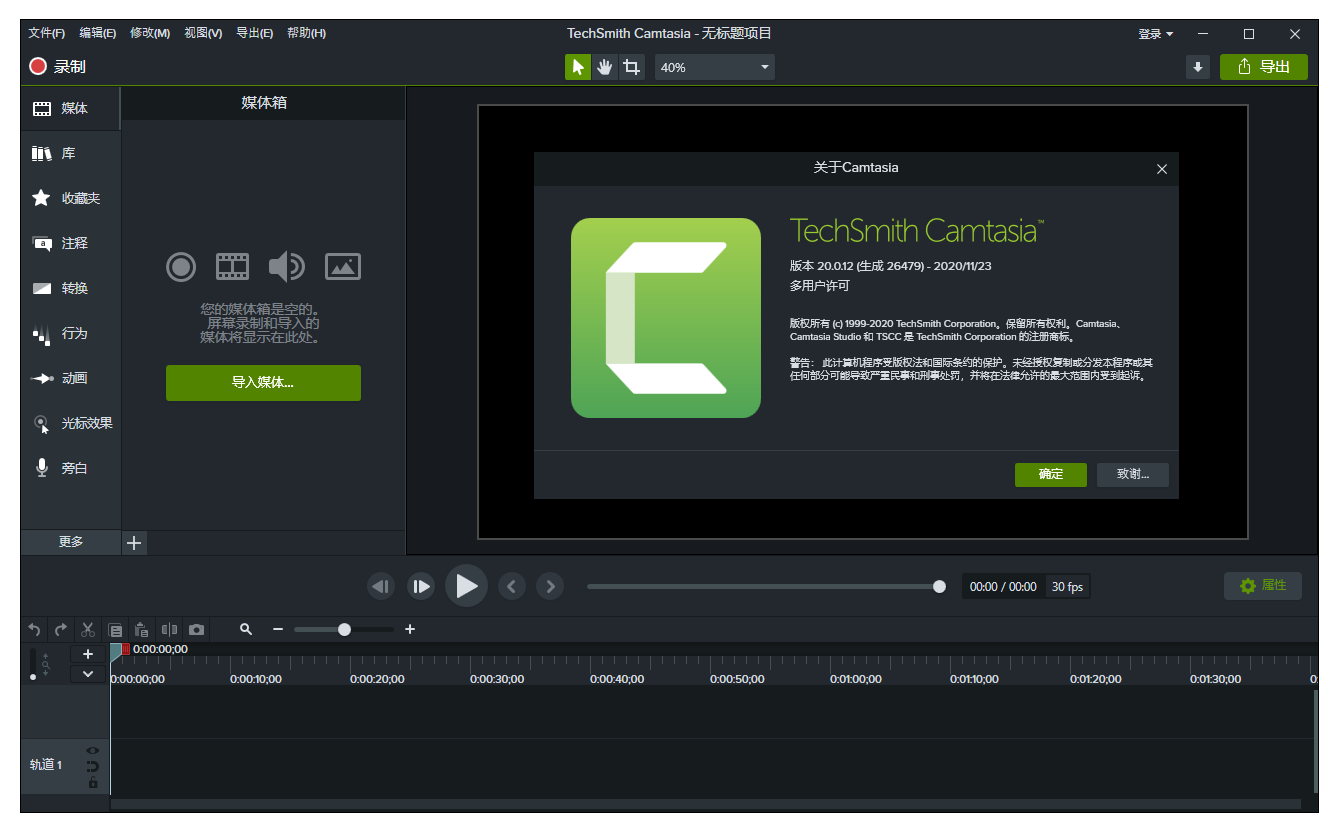
Task: Zoom out timeline with minus icon
Action: [x=278, y=629]
